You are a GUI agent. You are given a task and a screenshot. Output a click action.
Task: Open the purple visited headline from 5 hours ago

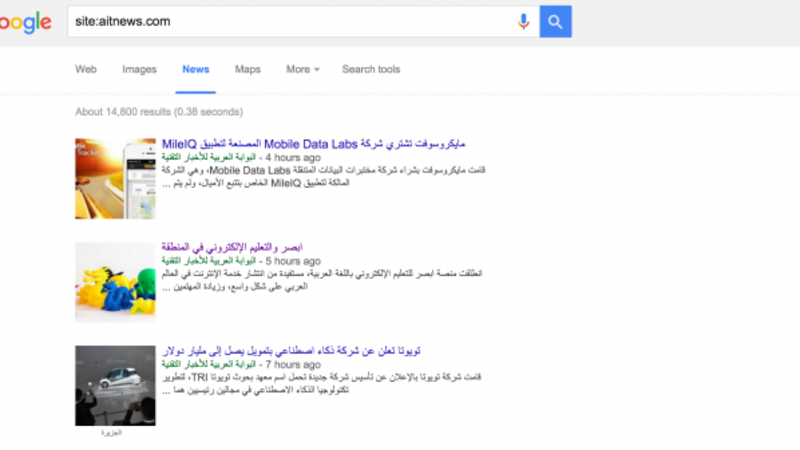pyautogui.click(x=232, y=247)
